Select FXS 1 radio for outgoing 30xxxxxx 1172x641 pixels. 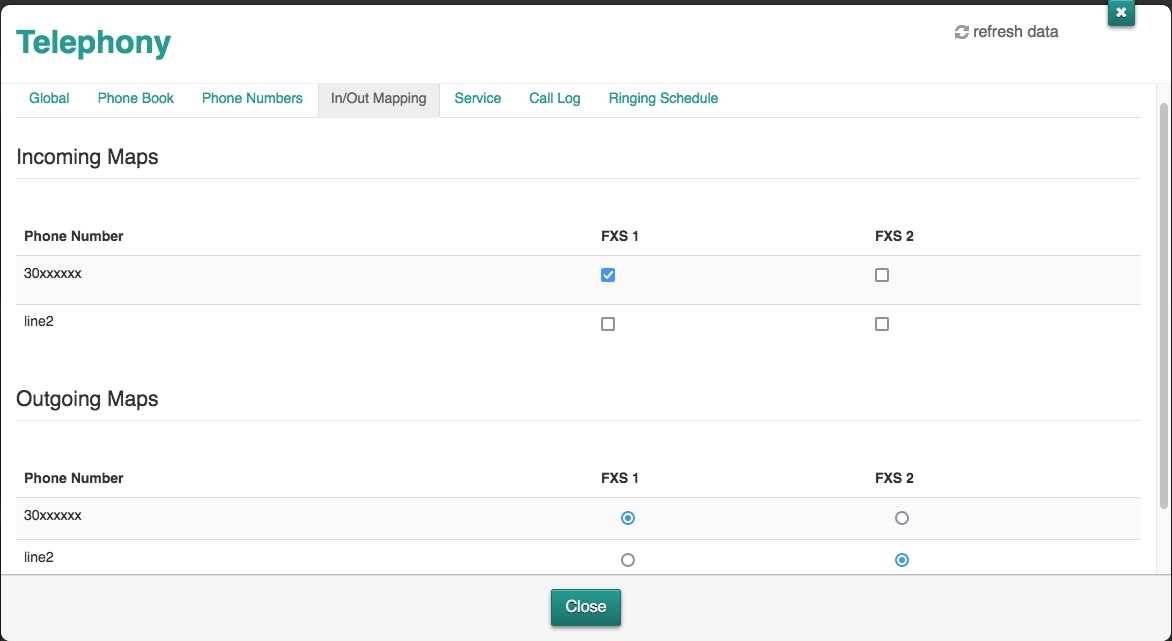[x=628, y=518]
